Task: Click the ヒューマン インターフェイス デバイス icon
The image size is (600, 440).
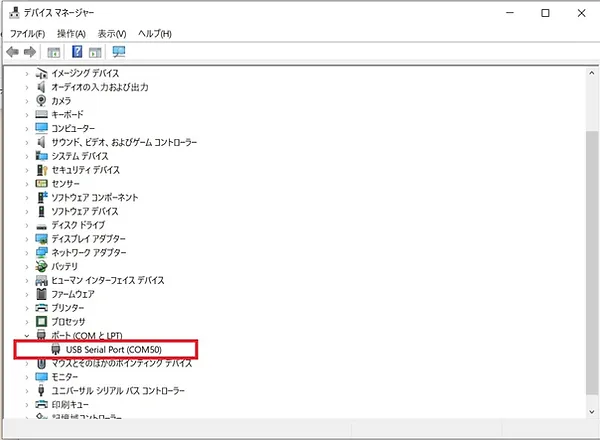Action: click(x=41, y=280)
